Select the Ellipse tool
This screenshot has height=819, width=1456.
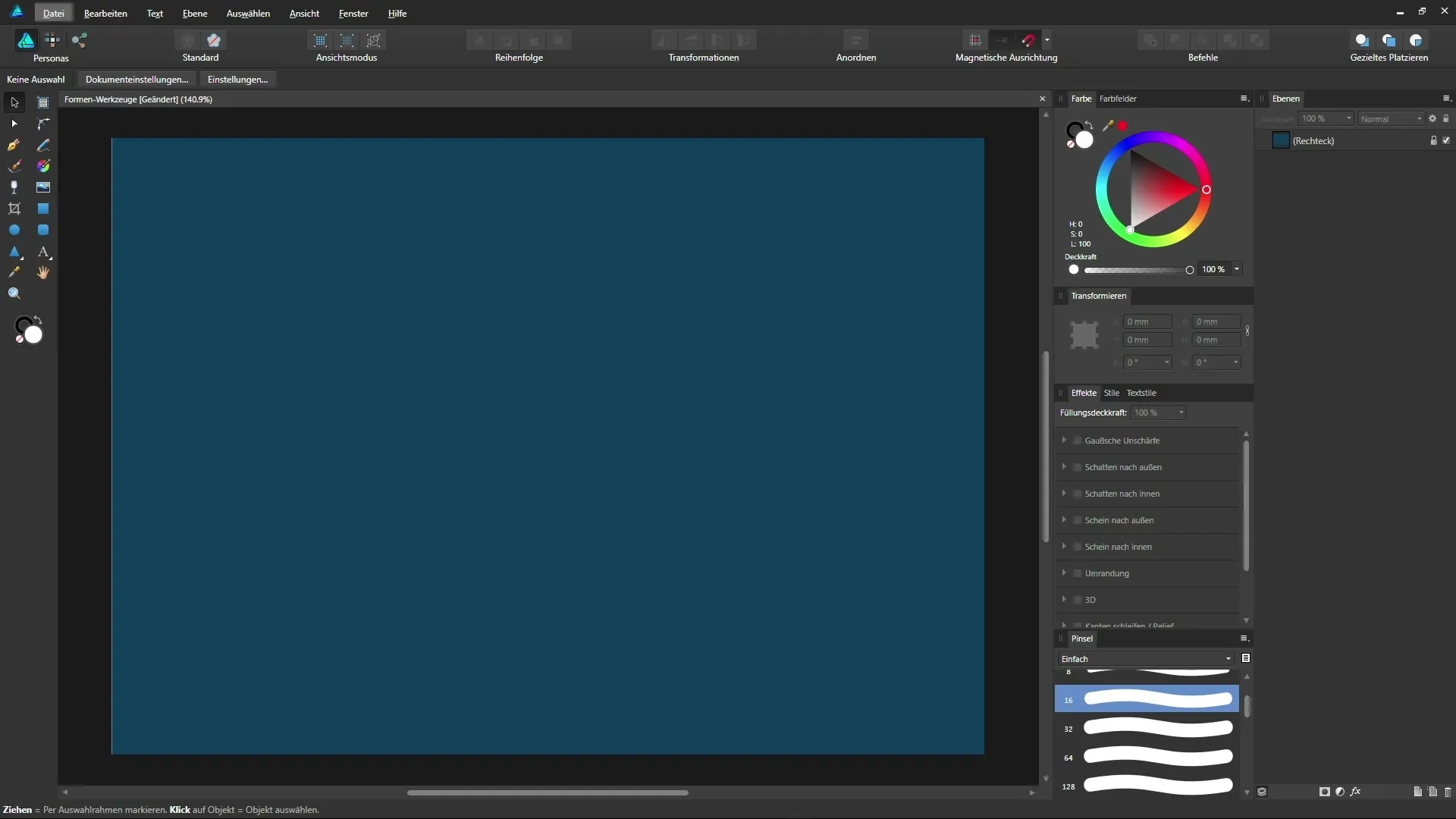[x=14, y=230]
